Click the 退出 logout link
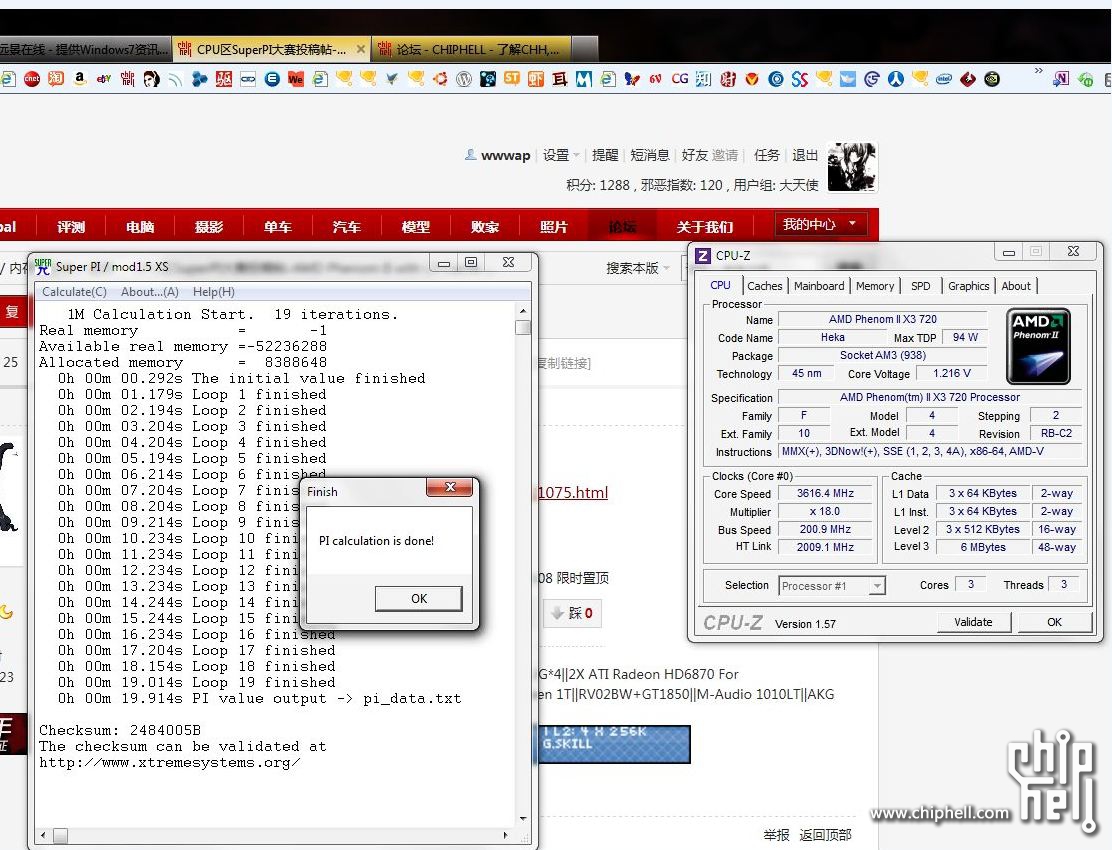Screen dimensions: 1112x850 (805, 155)
